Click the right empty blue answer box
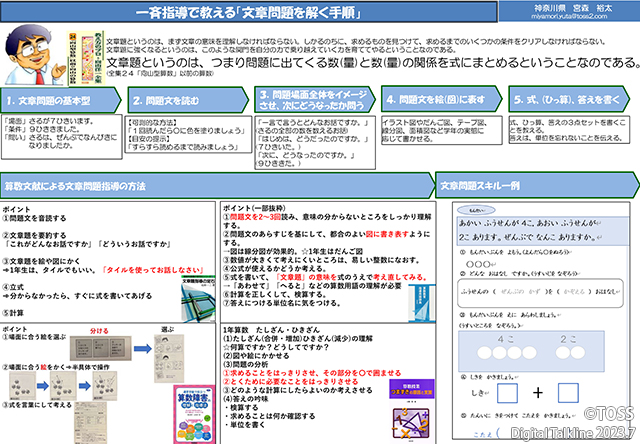 pos(567,393)
